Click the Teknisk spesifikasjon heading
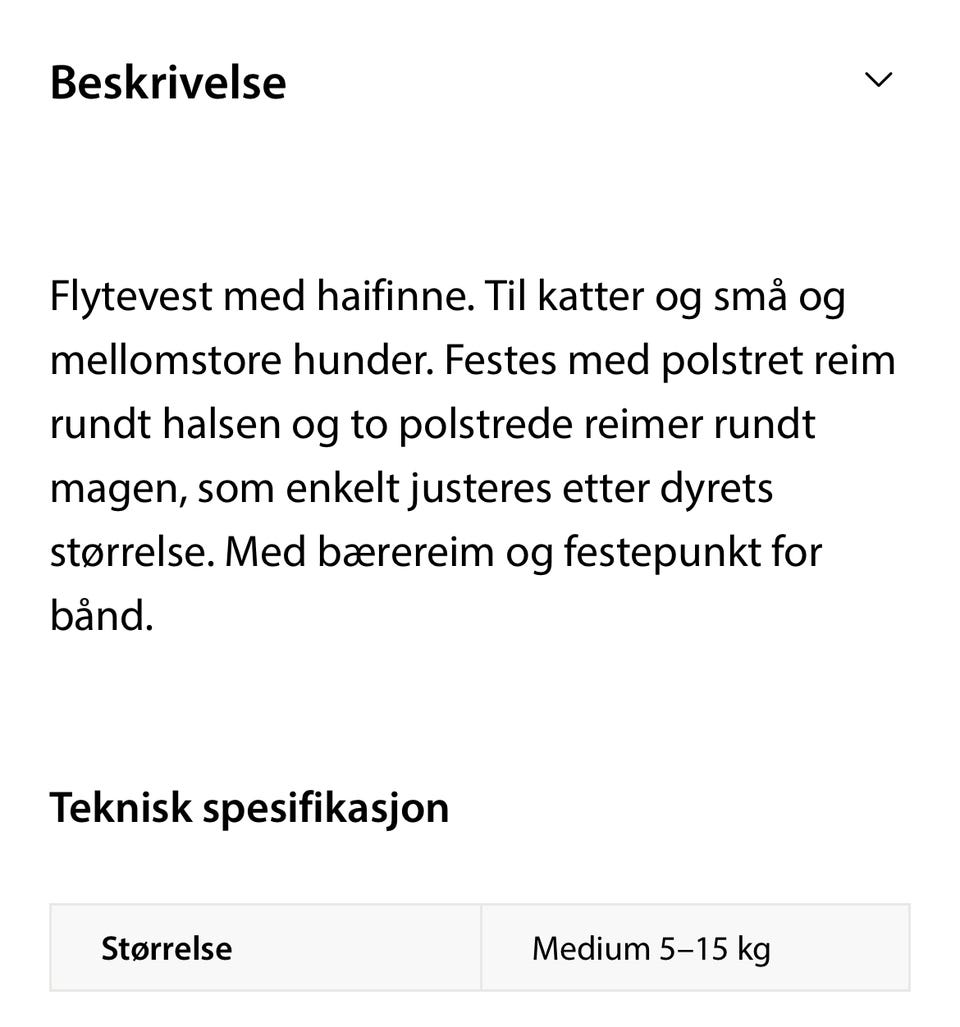Image resolution: width=960 pixels, height=1027 pixels. tap(250, 806)
